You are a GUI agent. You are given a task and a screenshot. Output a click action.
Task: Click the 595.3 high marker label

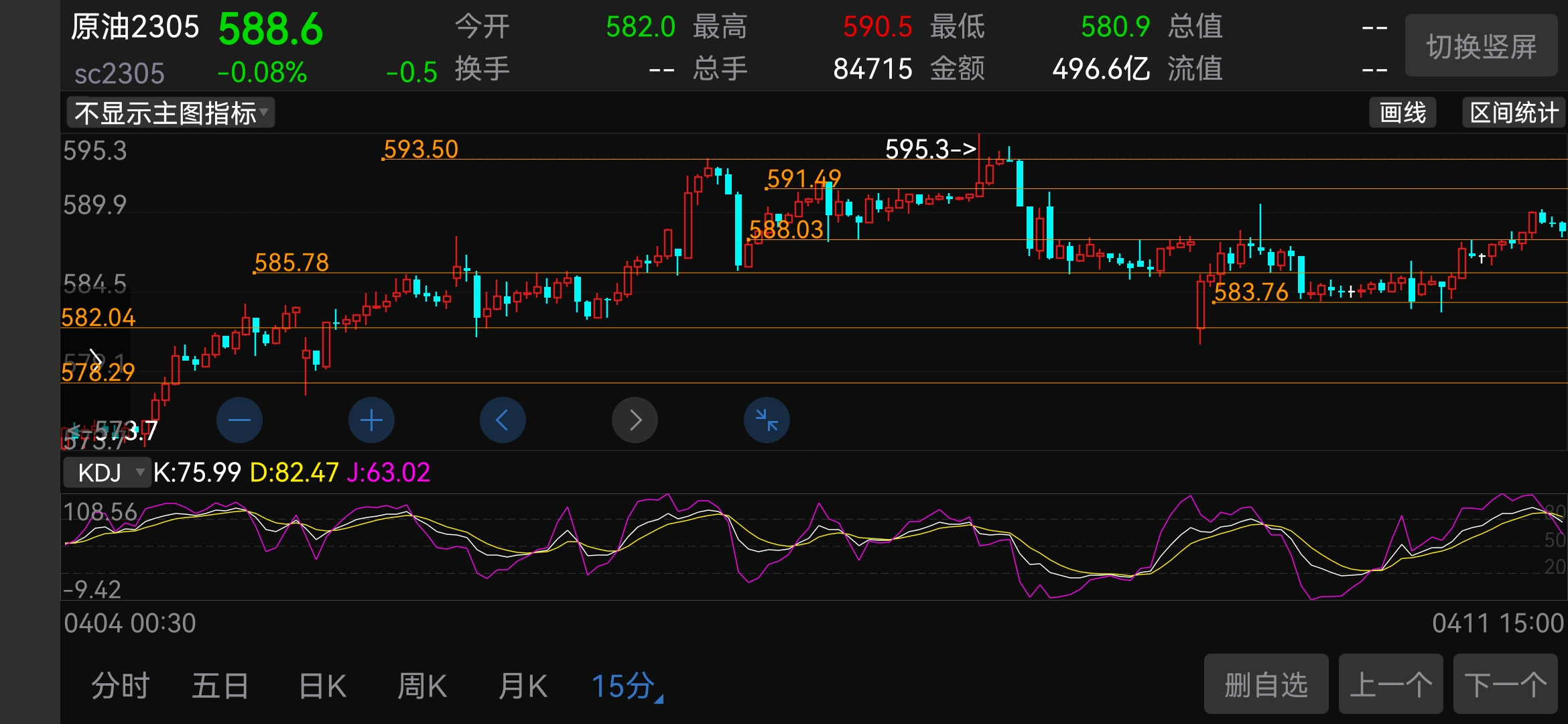click(x=930, y=149)
